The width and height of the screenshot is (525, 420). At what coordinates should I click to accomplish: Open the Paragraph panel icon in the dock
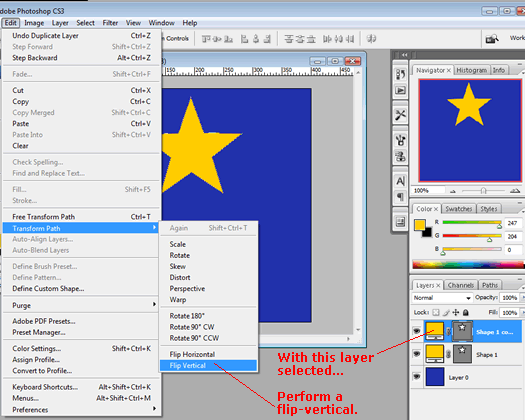[400, 197]
